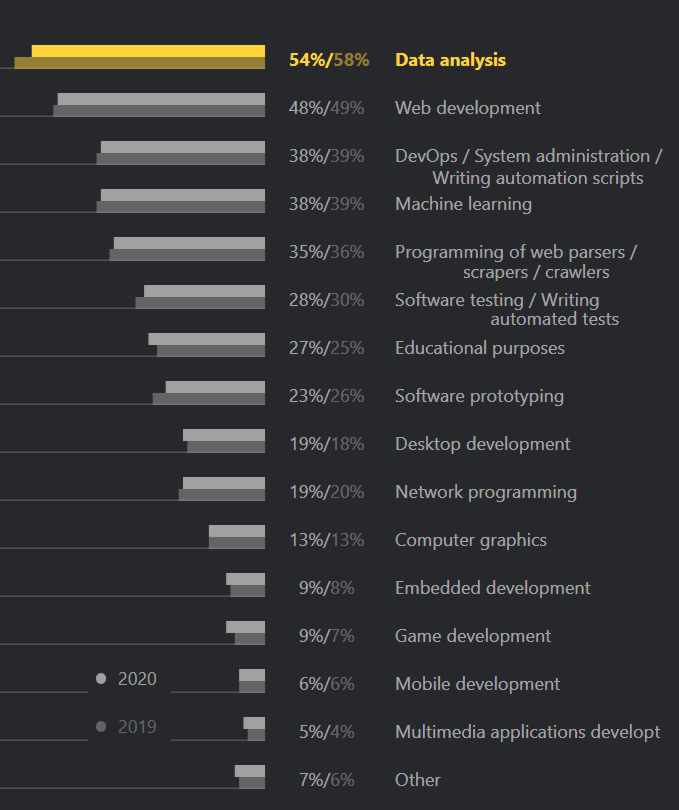679x810 pixels.
Task: Click the Software prototyping label
Action: (479, 396)
